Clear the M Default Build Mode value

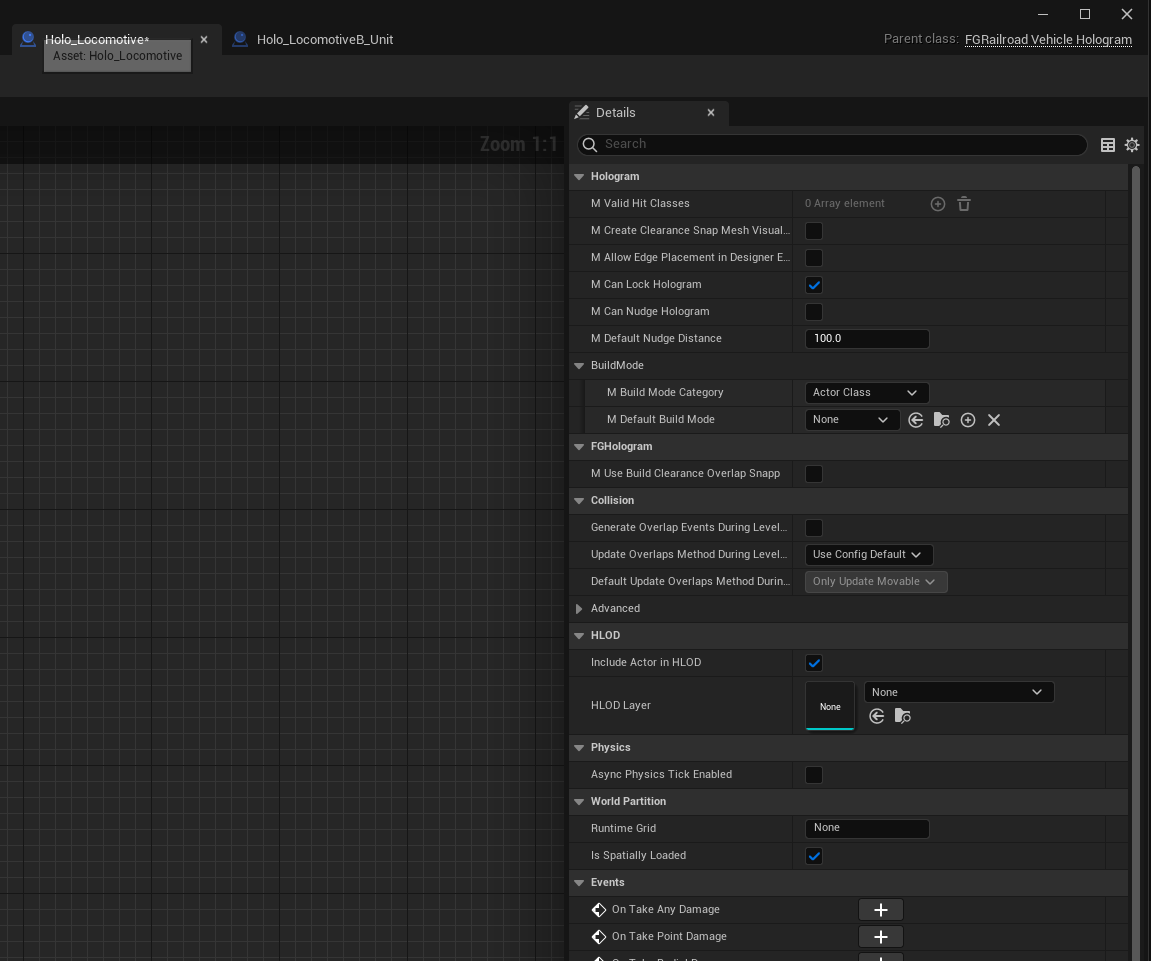point(994,420)
